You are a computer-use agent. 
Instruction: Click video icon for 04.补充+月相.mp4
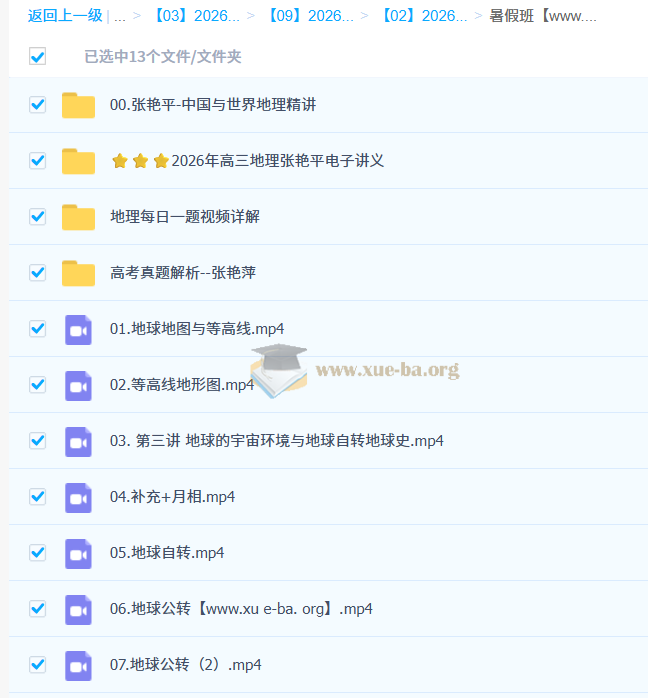coord(78,497)
